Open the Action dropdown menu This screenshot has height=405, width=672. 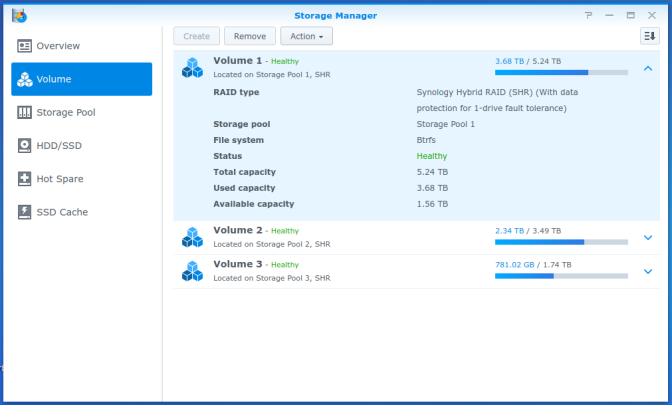[306, 36]
